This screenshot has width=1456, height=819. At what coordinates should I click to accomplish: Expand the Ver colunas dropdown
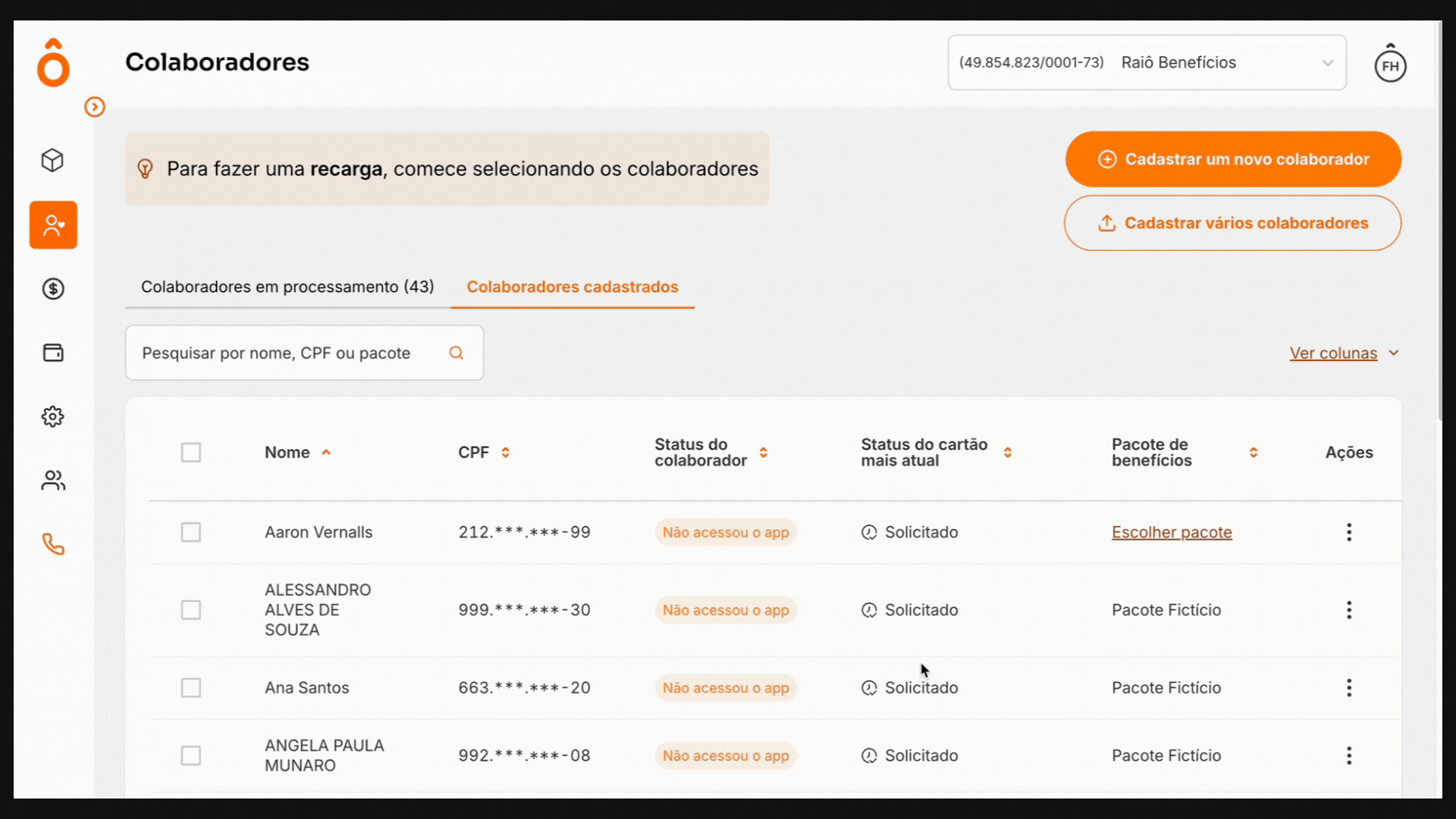pos(1344,353)
